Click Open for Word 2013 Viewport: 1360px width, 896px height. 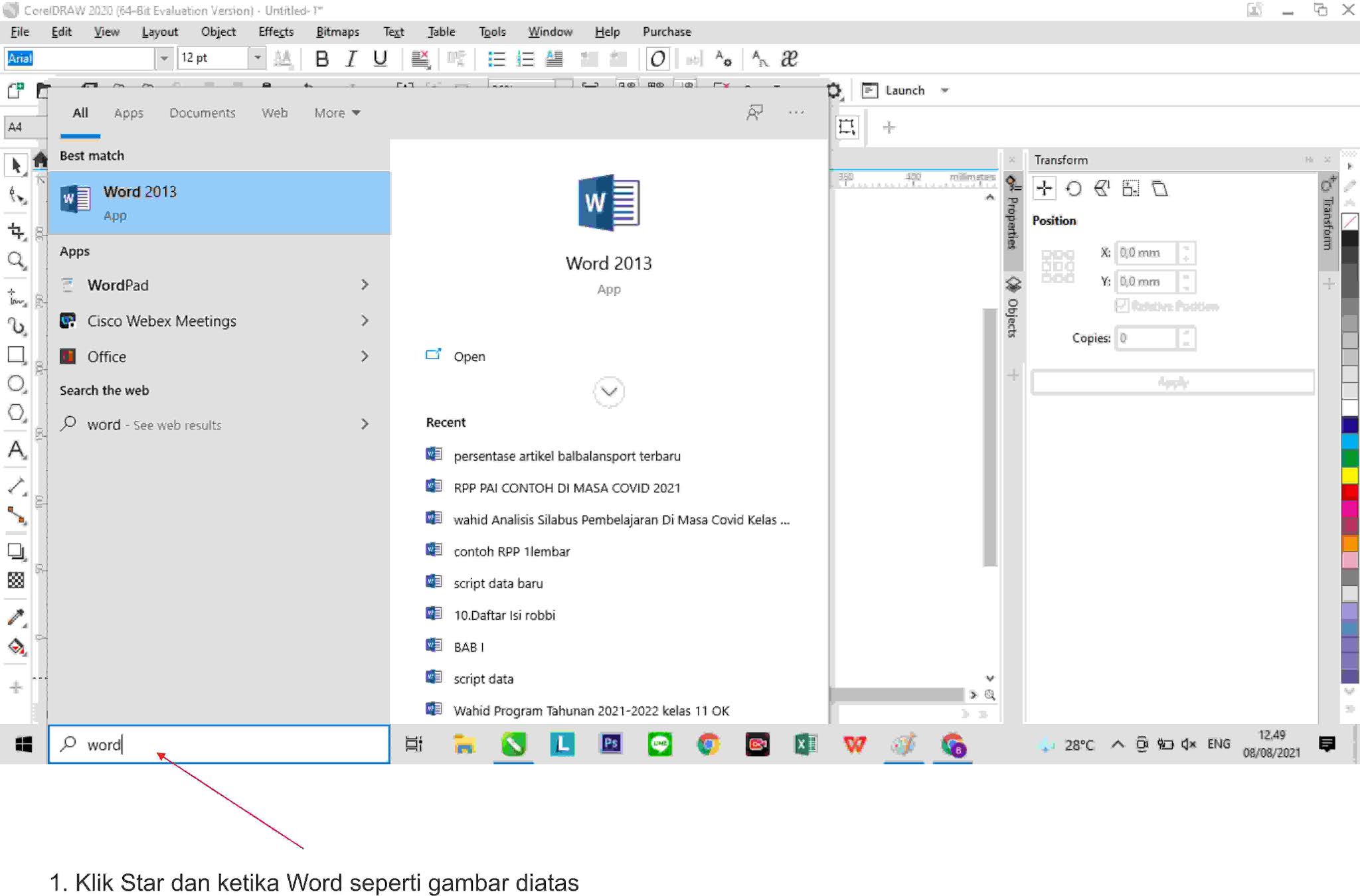point(469,356)
